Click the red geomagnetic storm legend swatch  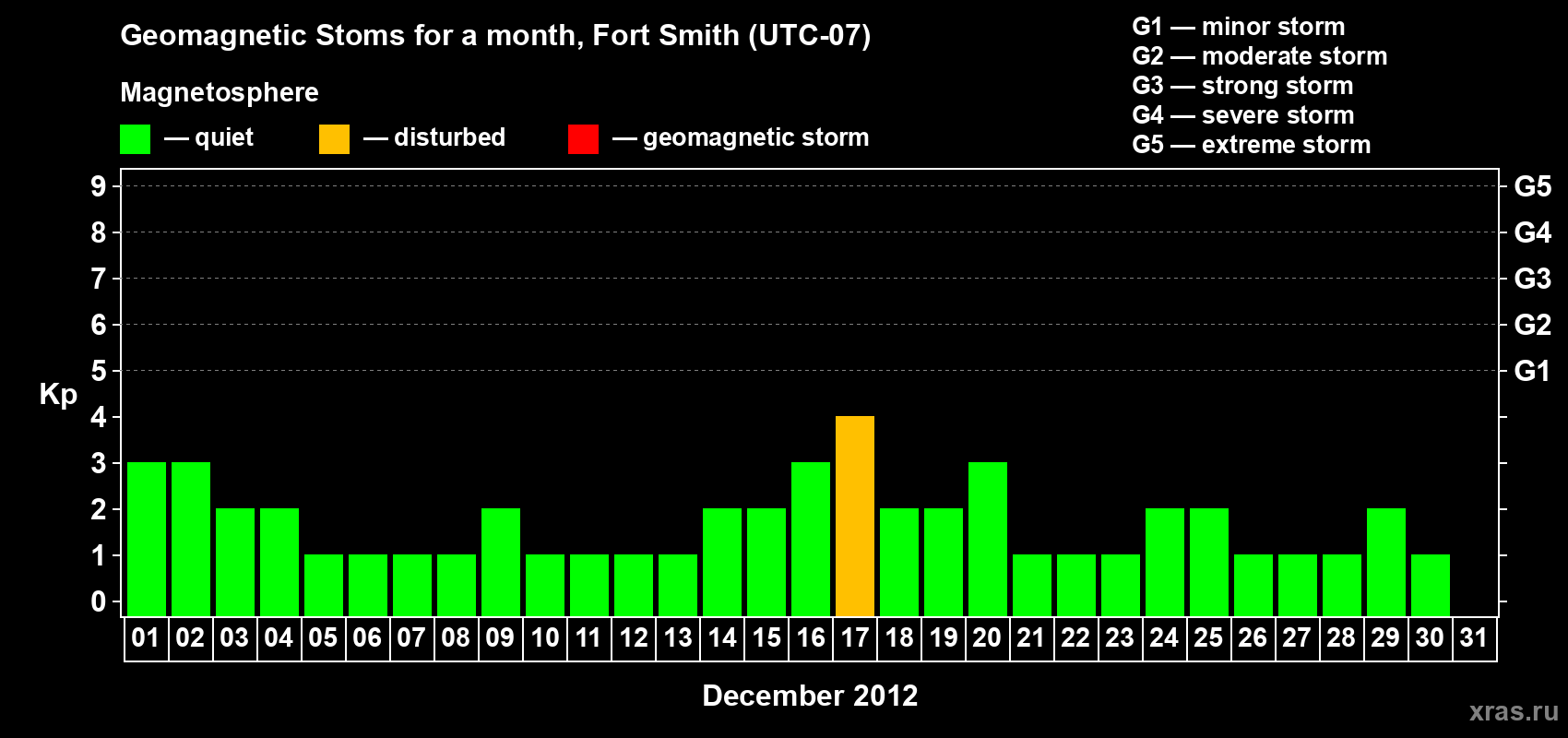pos(583,139)
